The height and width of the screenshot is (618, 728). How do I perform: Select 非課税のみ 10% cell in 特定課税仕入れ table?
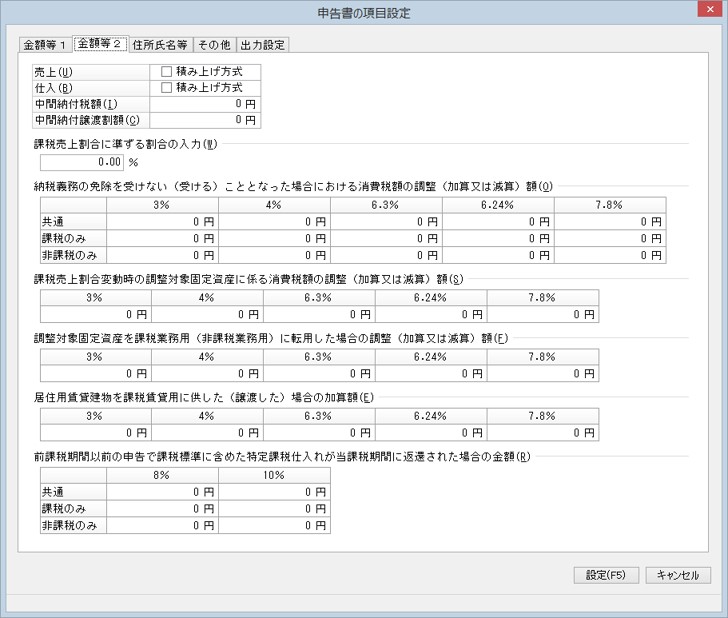pos(273,525)
